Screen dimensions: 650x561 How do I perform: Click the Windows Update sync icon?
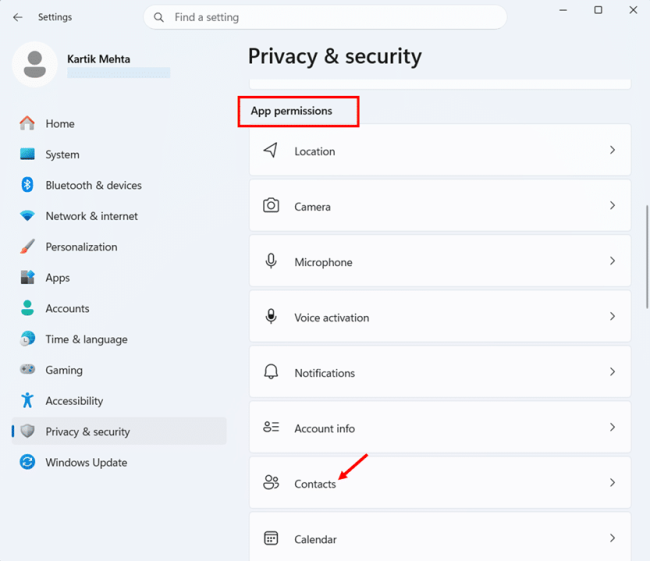[x=27, y=462]
